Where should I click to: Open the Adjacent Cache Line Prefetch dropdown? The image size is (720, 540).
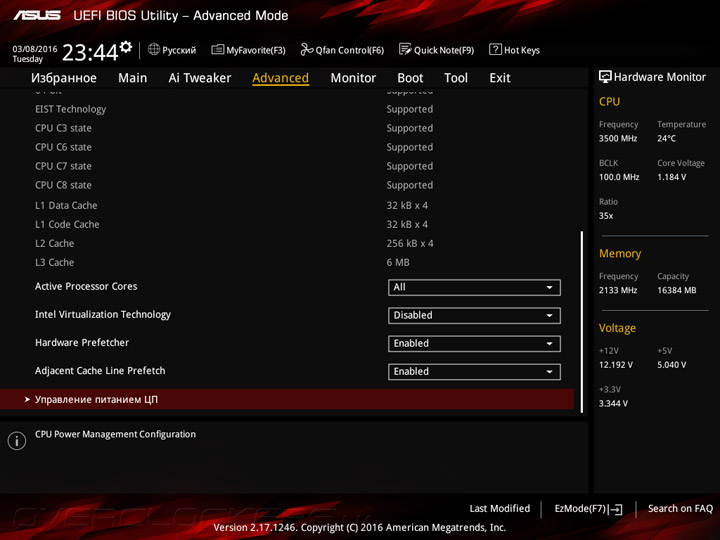(474, 371)
